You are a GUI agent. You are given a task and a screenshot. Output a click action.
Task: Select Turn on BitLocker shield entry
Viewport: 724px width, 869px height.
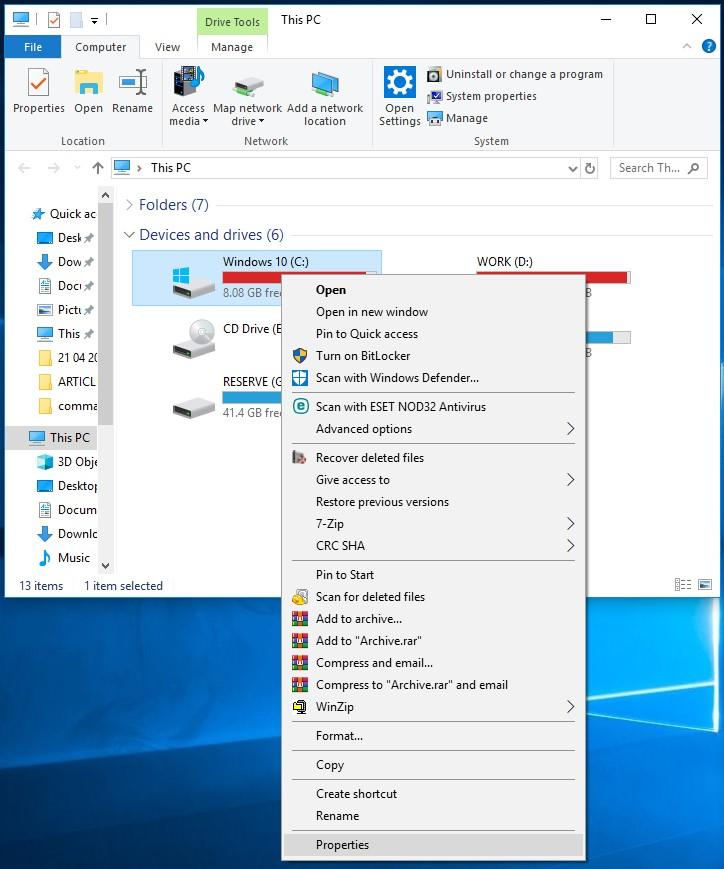(434, 356)
